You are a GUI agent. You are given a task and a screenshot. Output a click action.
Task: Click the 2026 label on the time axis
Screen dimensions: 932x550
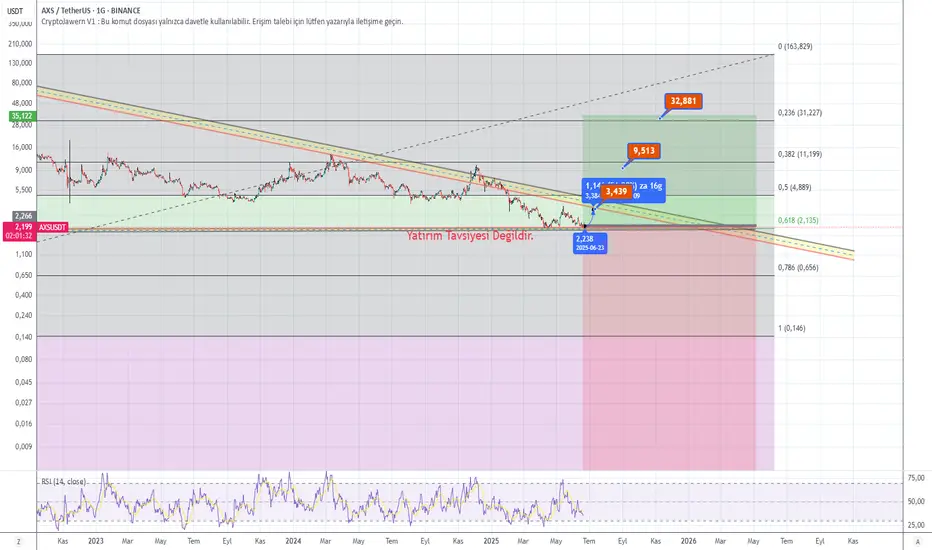click(688, 541)
